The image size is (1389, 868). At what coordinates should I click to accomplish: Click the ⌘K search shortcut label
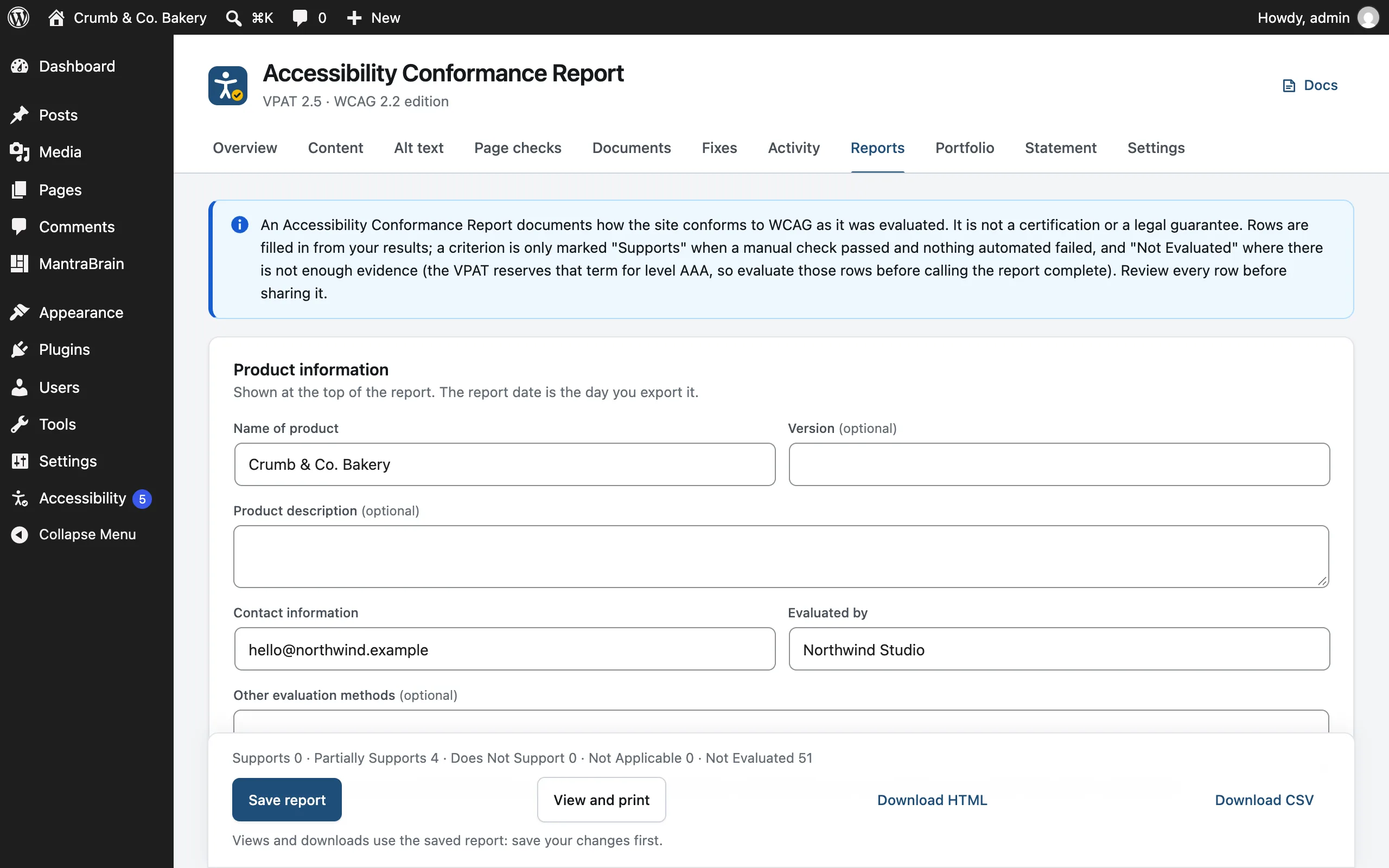coord(262,18)
